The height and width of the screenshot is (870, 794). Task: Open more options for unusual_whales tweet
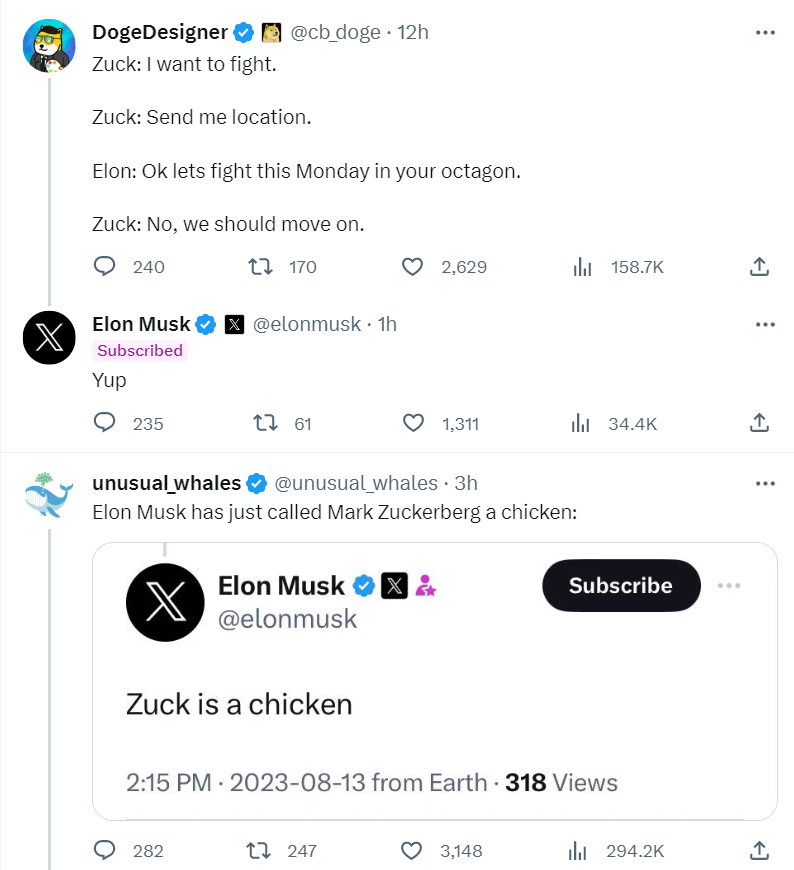click(765, 484)
